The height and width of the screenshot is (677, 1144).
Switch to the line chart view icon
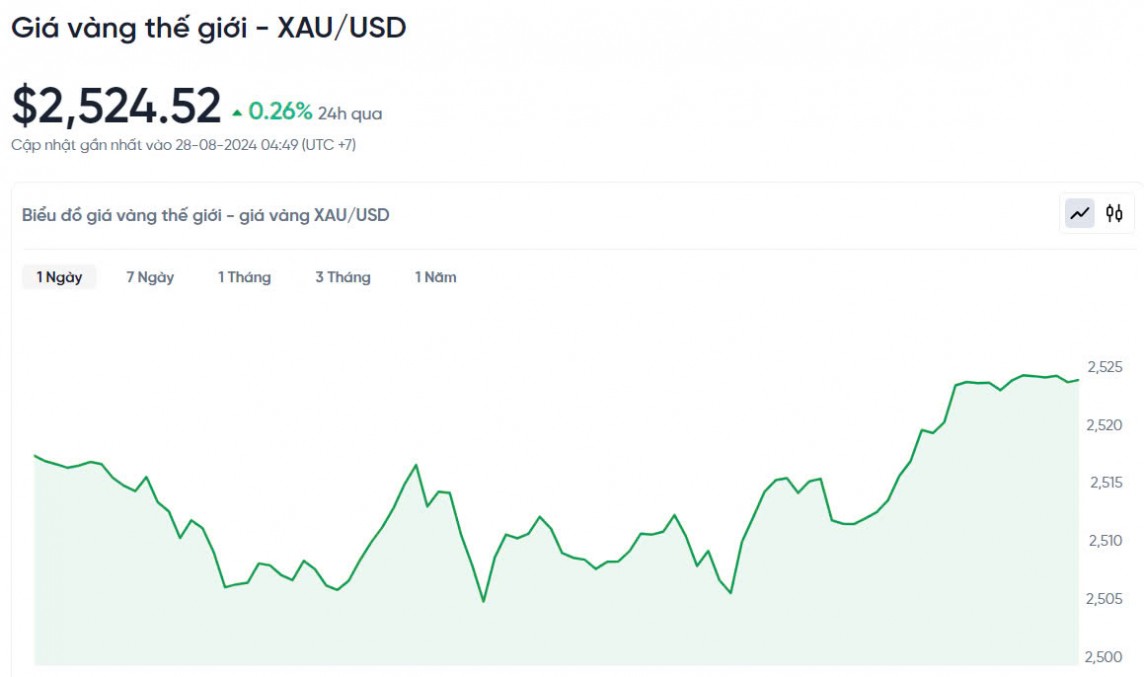coord(1080,213)
